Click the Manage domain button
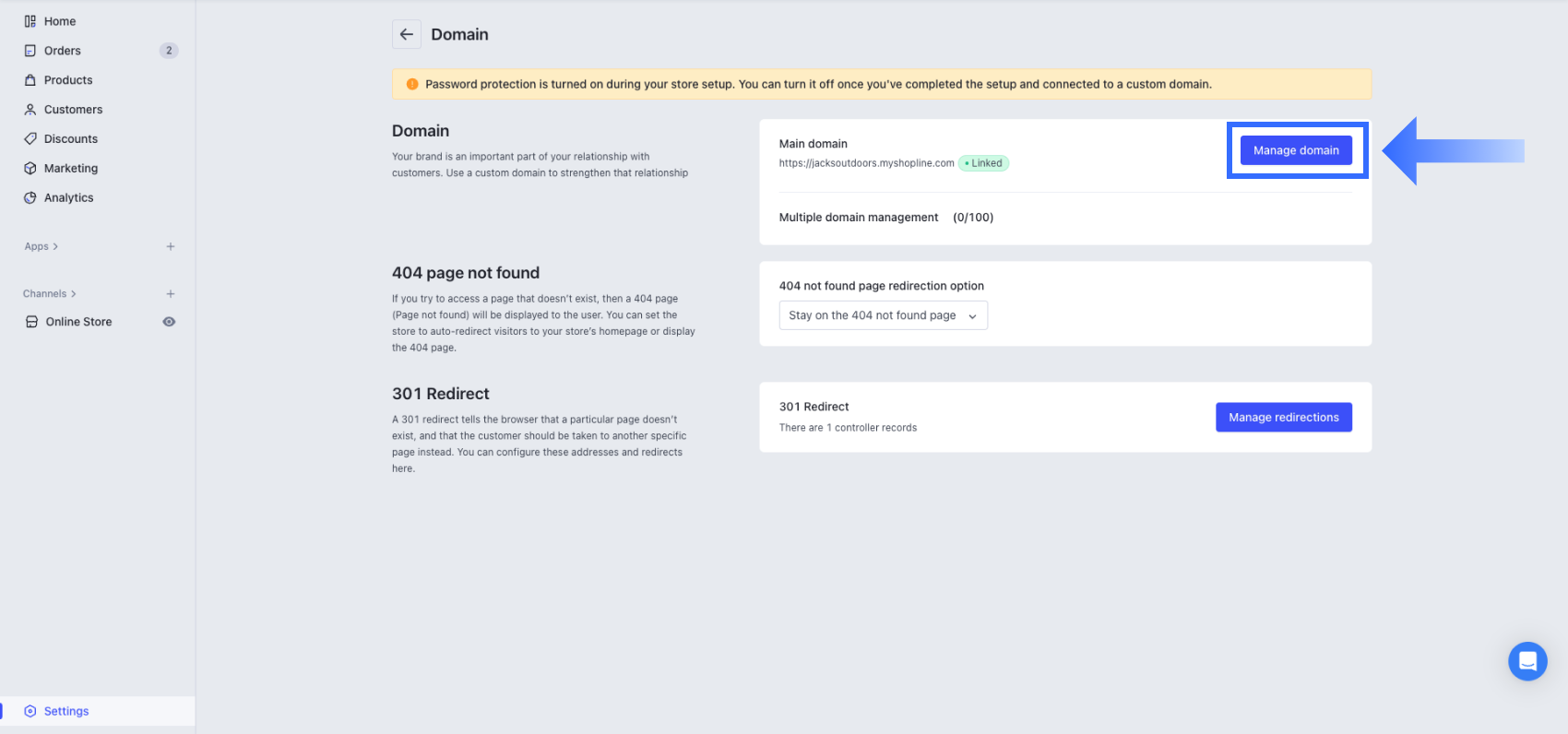Image resolution: width=1568 pixels, height=734 pixels. coord(1296,150)
